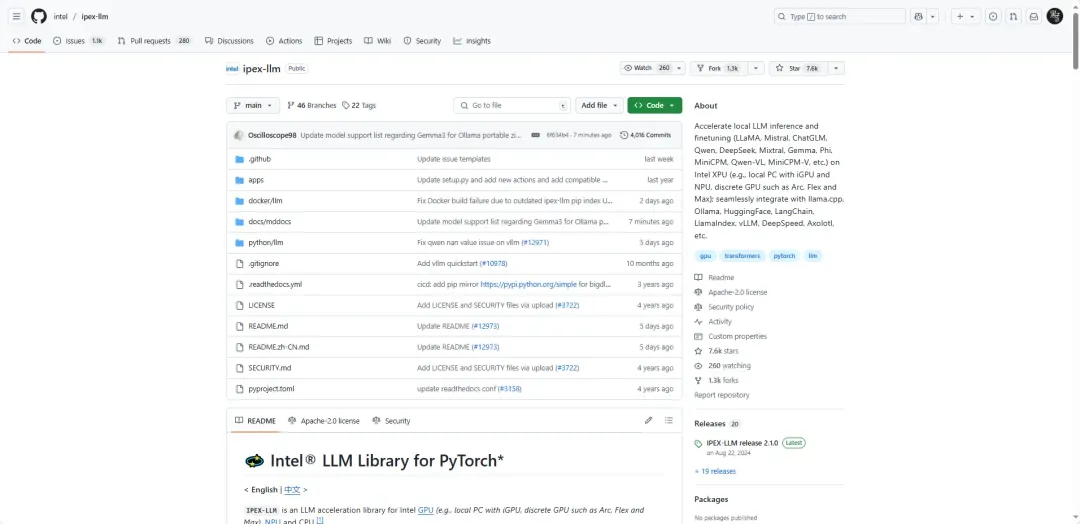Screen dimensions: 1080x524
Task: Open the Wiki tab
Action: tap(377, 41)
